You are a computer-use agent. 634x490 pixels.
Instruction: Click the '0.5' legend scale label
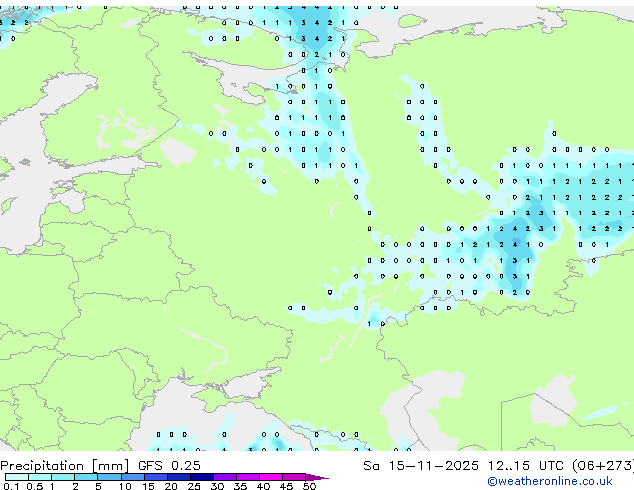click(35, 486)
